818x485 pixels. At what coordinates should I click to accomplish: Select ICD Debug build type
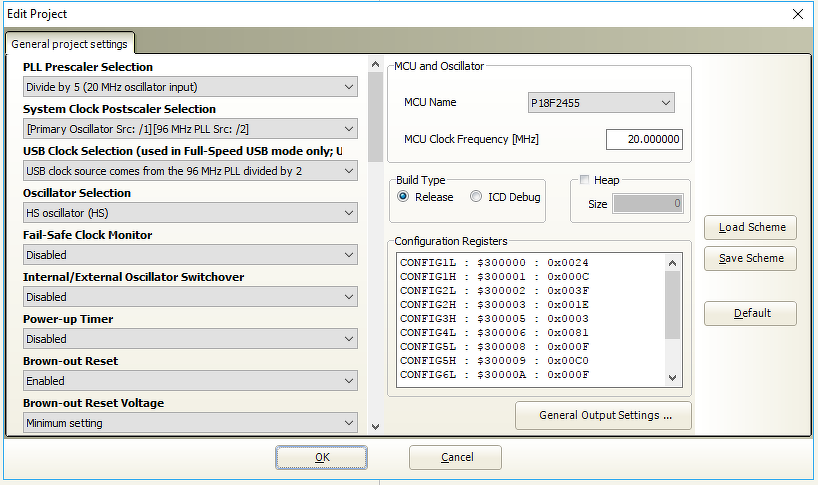coord(476,197)
